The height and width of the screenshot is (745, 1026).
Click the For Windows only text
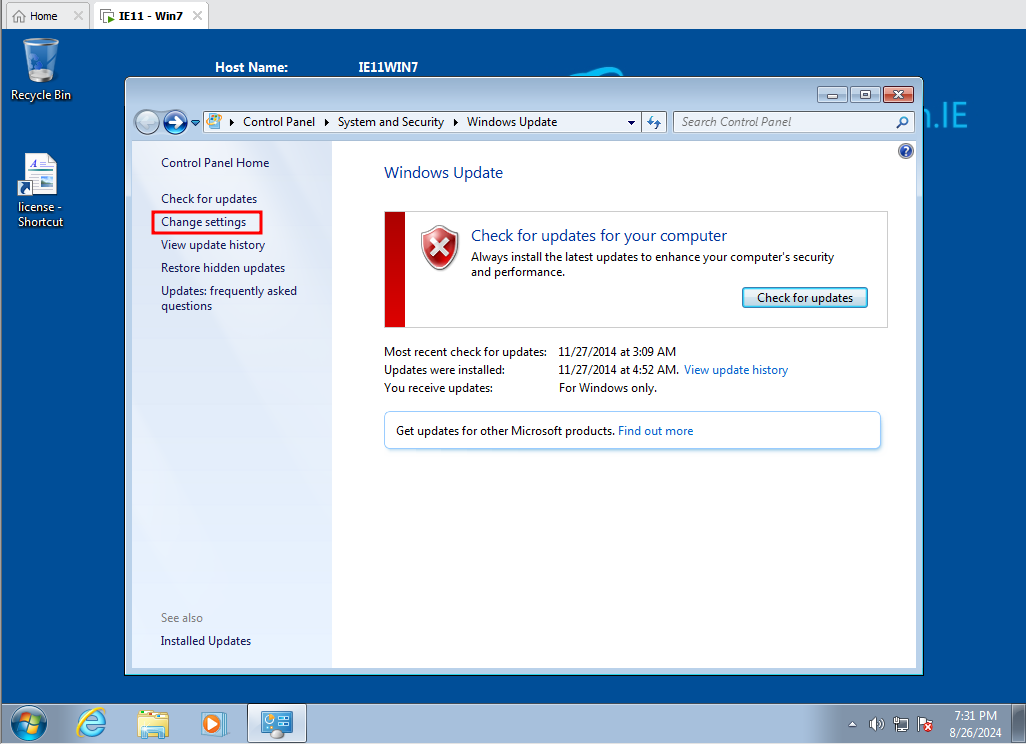pyautogui.click(x=607, y=388)
